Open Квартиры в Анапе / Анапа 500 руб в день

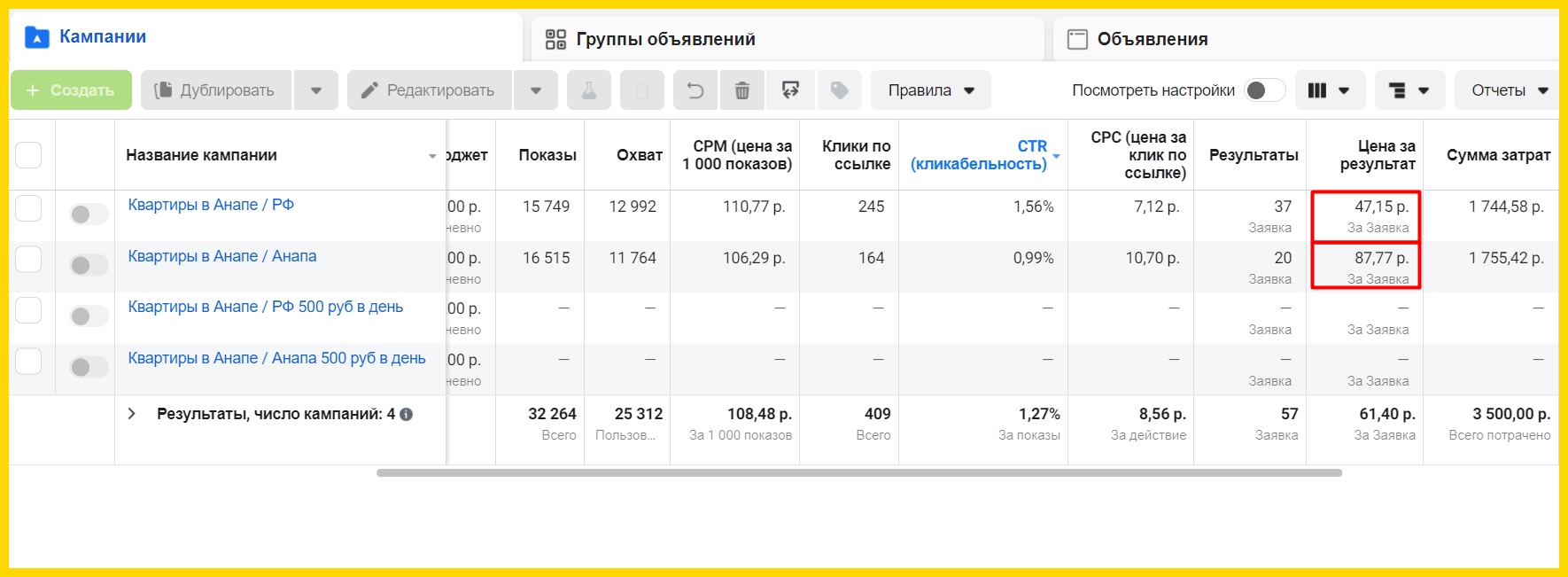277,358
